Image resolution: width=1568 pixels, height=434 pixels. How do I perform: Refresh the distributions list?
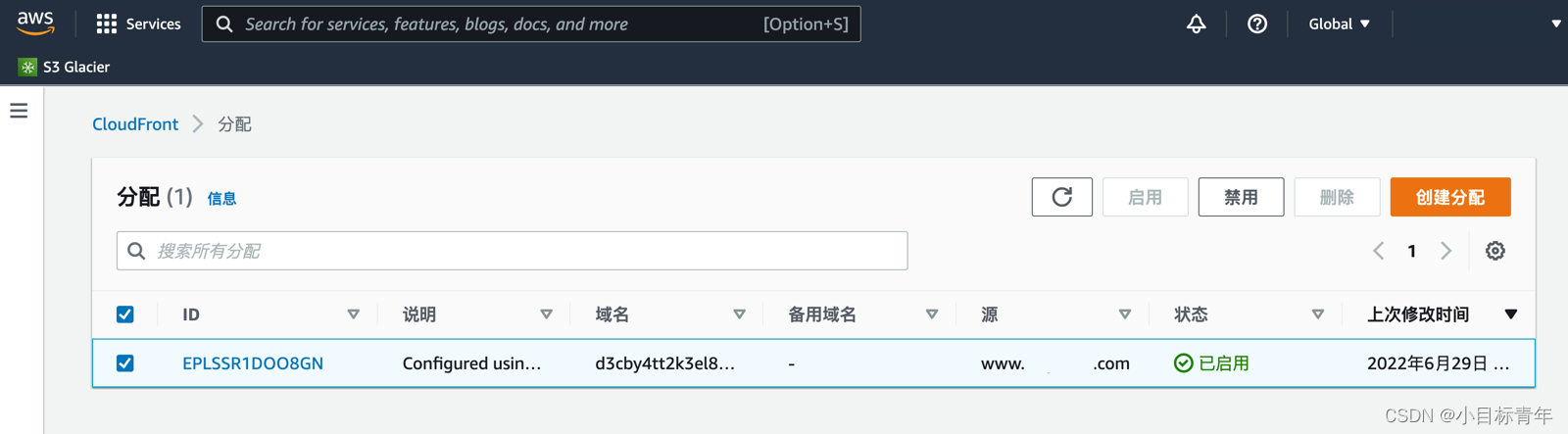[x=1061, y=197]
